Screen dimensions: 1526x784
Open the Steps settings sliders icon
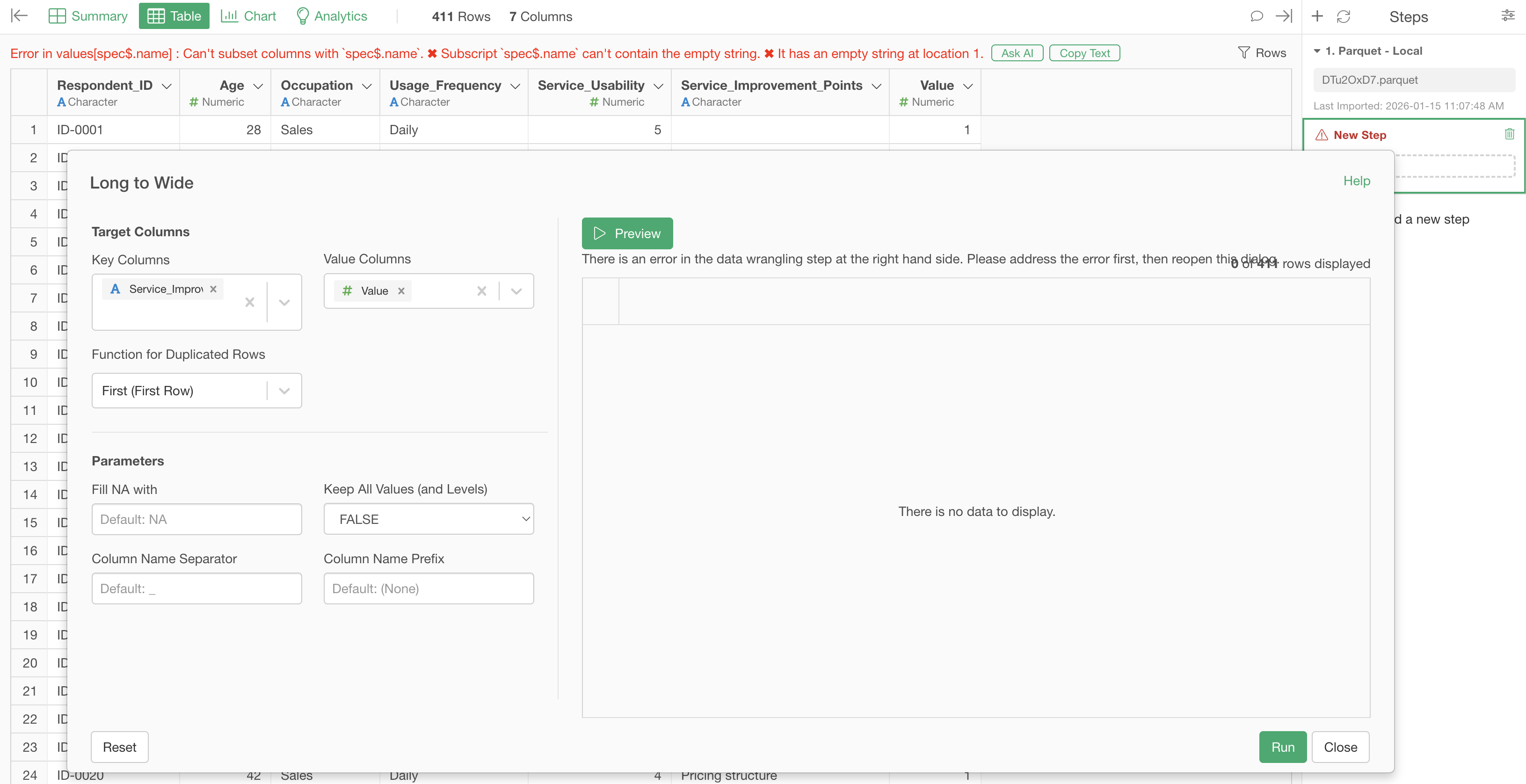pyautogui.click(x=1508, y=16)
